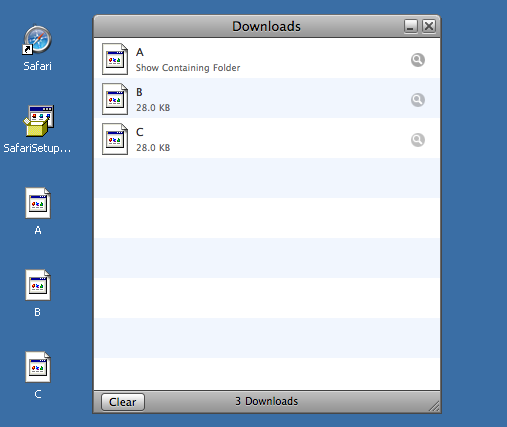
Task: Select file A on the desktop
Action: coord(38,211)
